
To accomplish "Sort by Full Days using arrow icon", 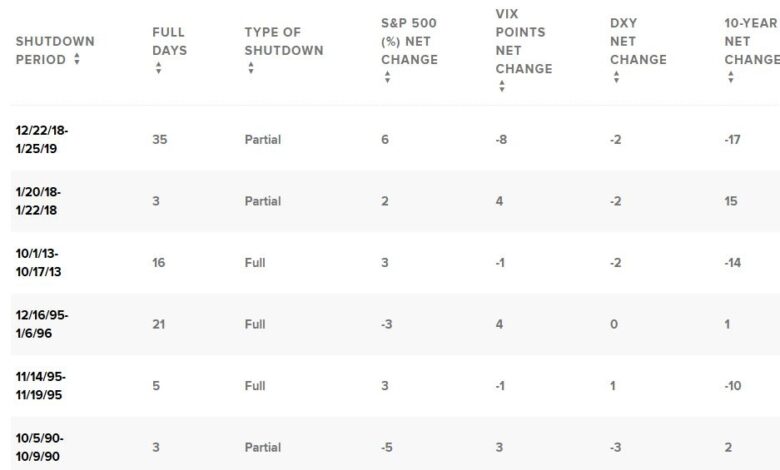I will pos(157,69).
